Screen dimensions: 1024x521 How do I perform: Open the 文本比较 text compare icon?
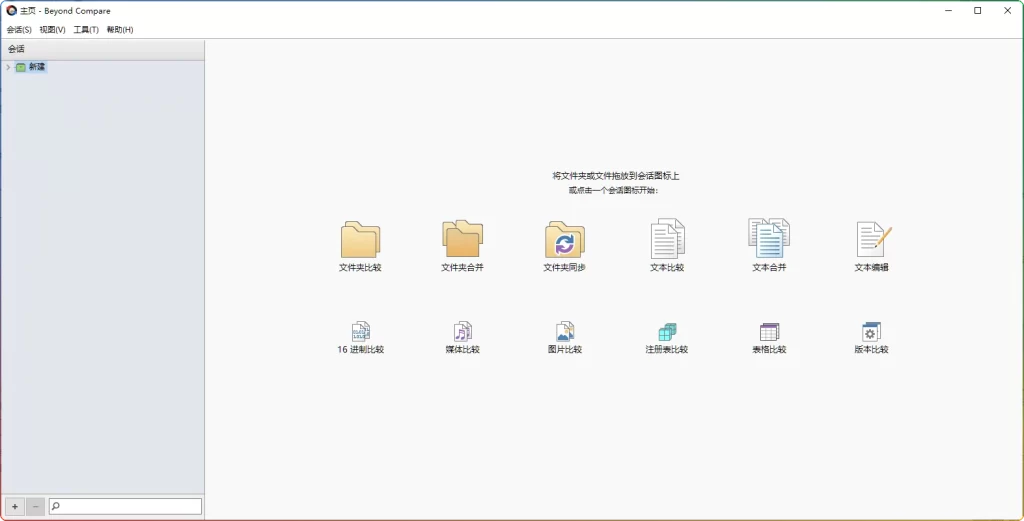667,238
